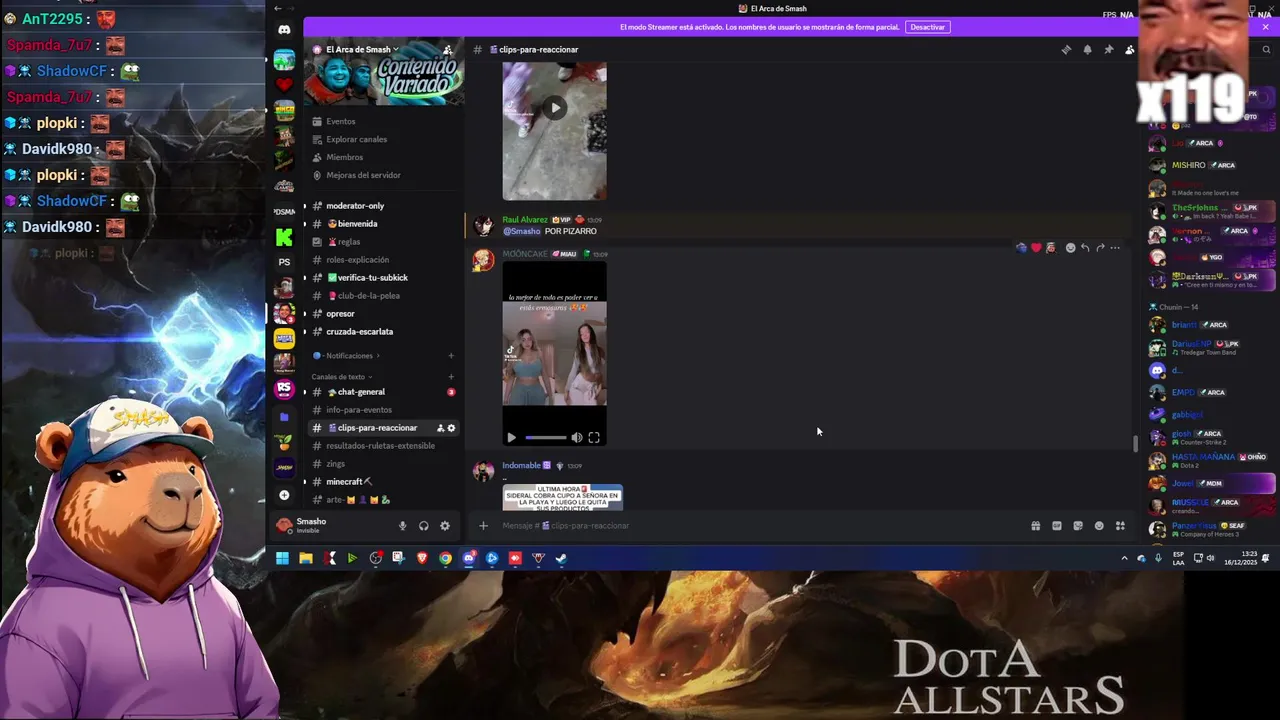Open the sticker picker icon
This screenshot has width=1280, height=720.
point(1078,526)
